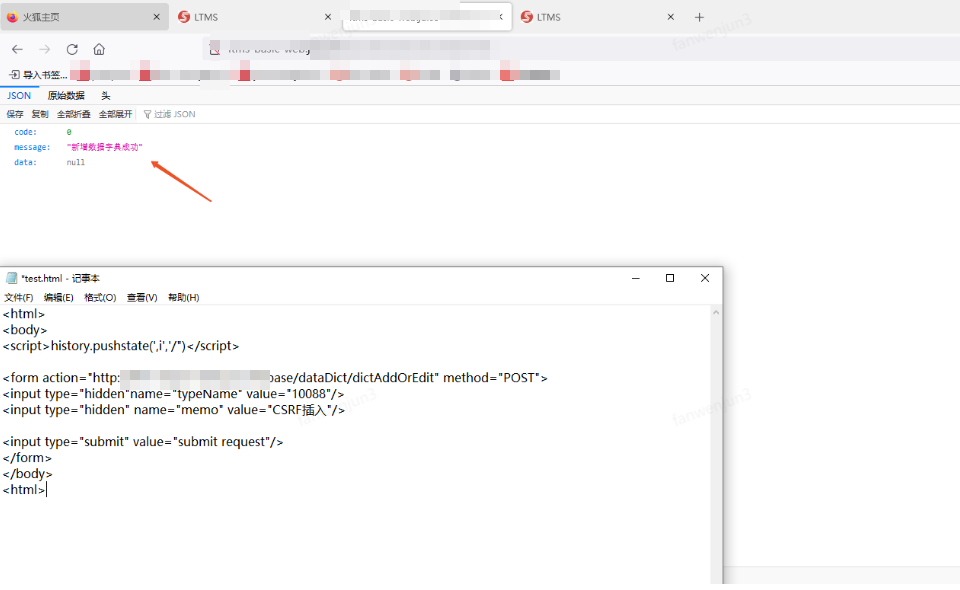Switch to 原始数据 raw data tab
The width and height of the screenshot is (960, 590).
66,96
